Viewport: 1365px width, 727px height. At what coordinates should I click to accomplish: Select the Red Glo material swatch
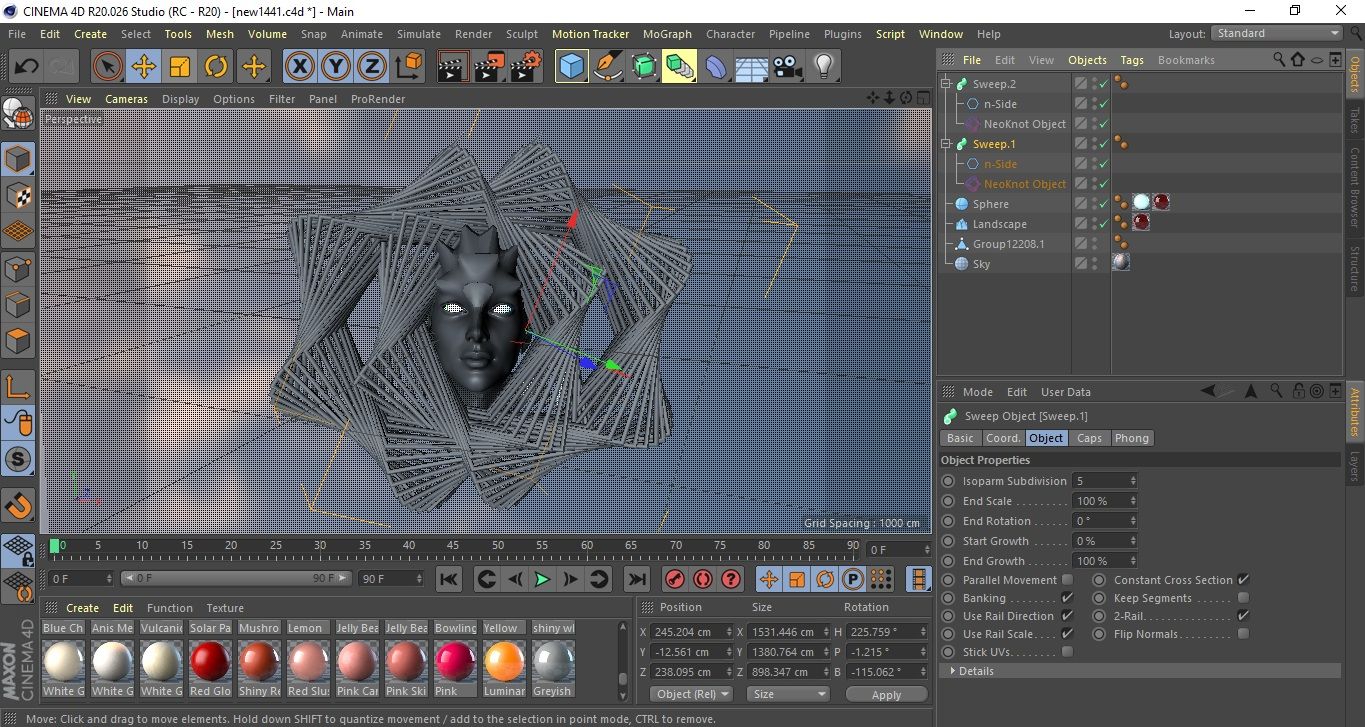[210, 661]
